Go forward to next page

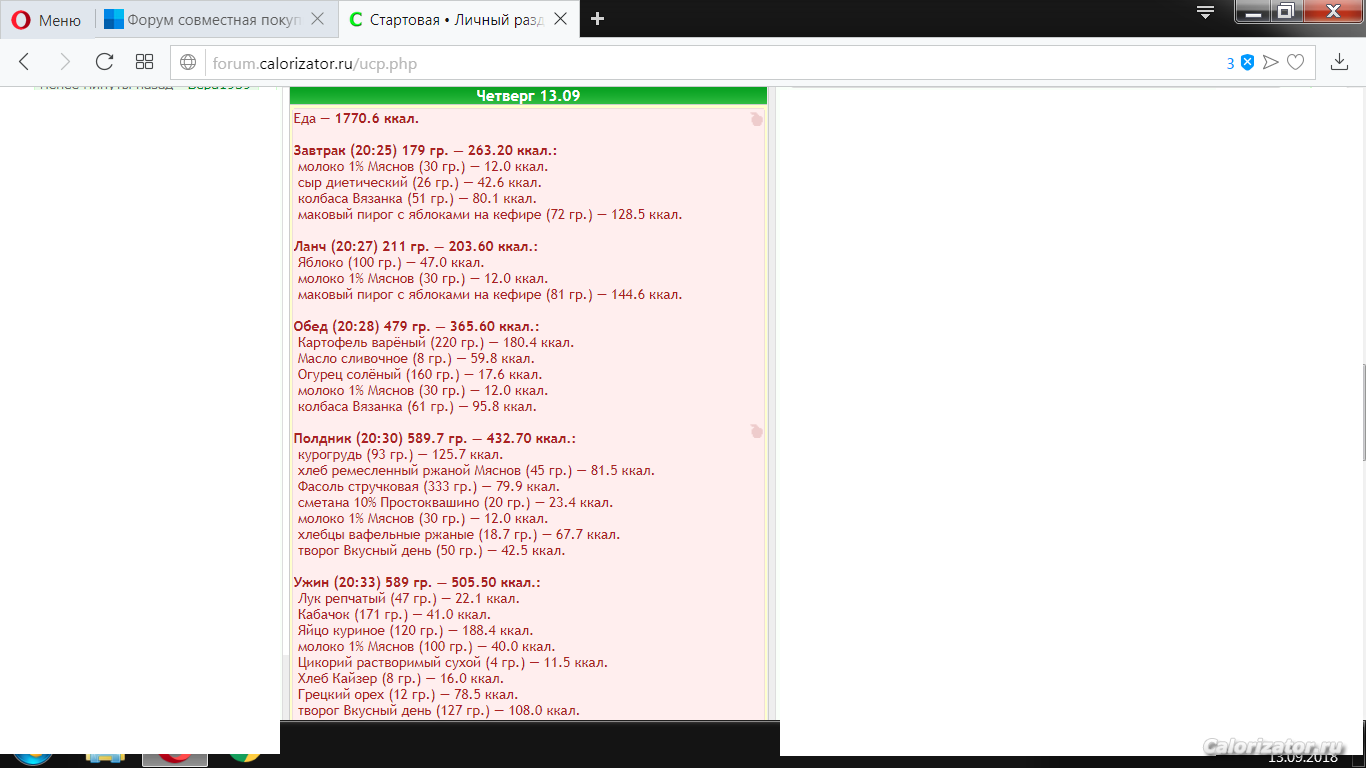[x=65, y=62]
